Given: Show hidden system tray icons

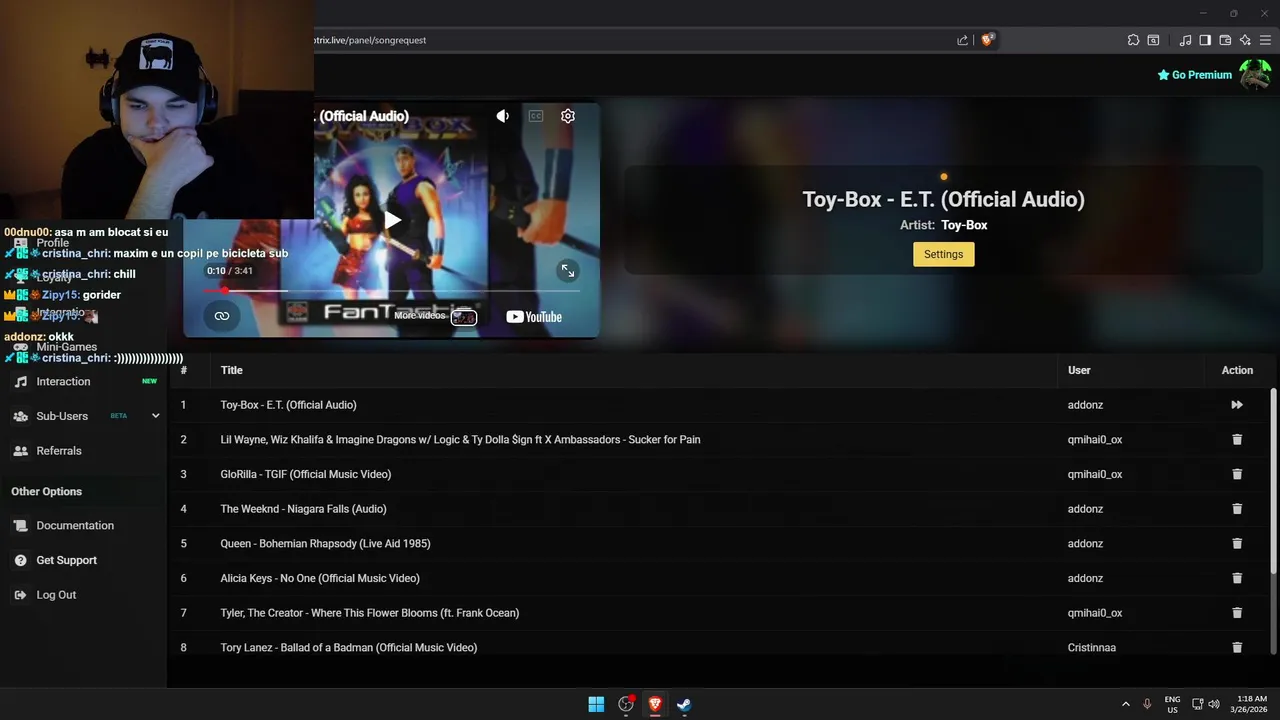Looking at the screenshot, I should tap(1125, 704).
